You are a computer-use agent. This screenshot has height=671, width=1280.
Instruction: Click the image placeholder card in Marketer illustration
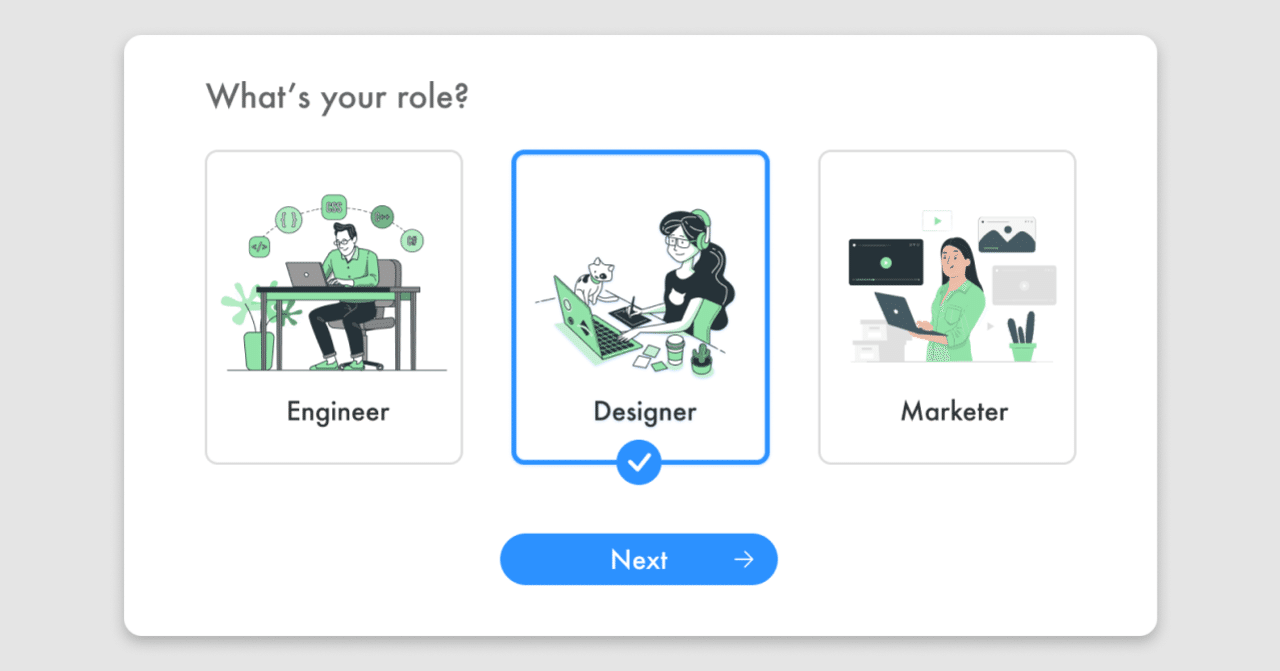tap(1007, 234)
